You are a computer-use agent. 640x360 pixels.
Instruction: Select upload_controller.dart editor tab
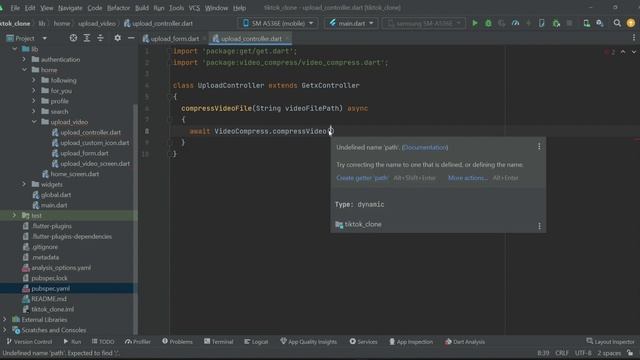click(251, 38)
